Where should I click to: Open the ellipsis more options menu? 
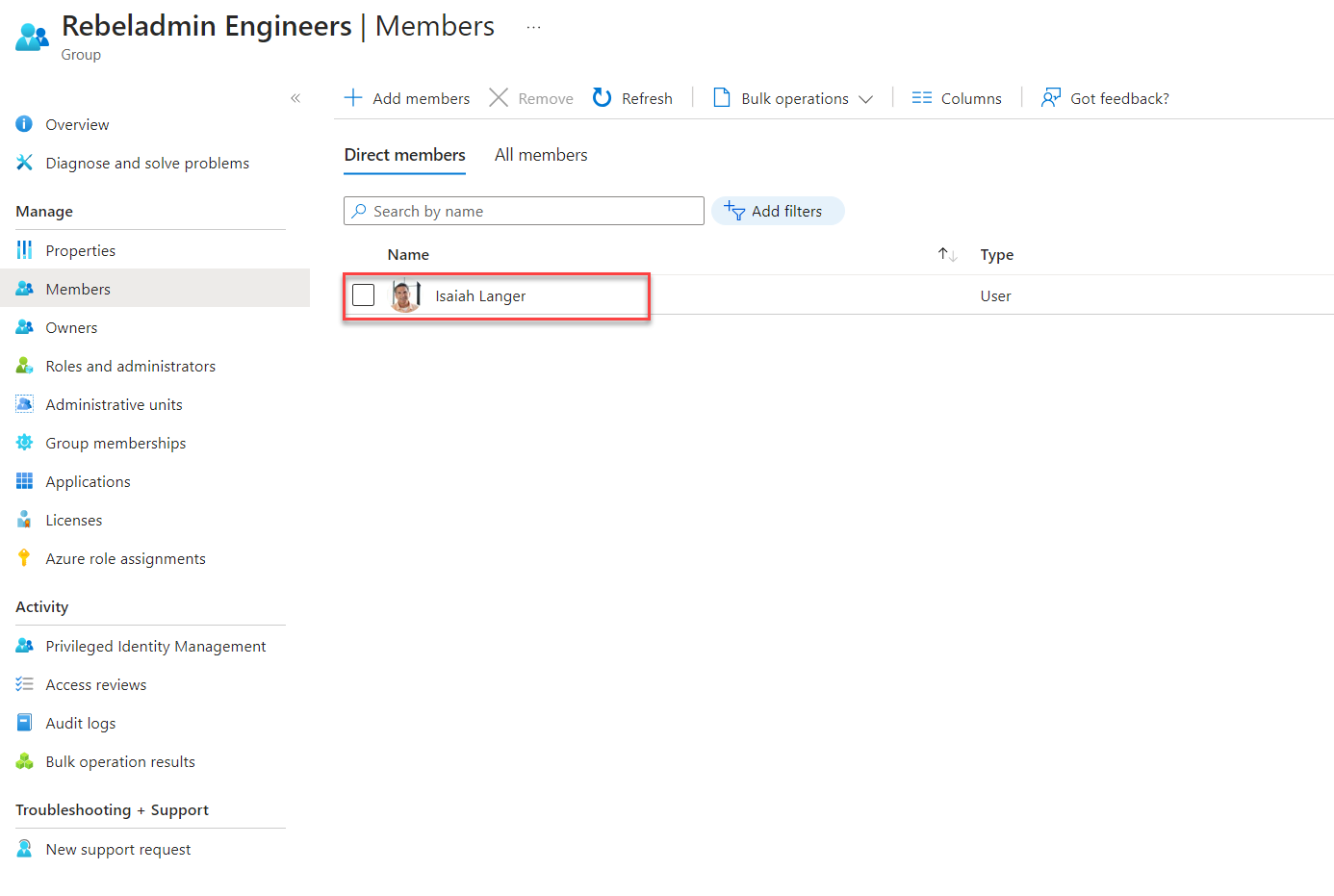(x=533, y=28)
